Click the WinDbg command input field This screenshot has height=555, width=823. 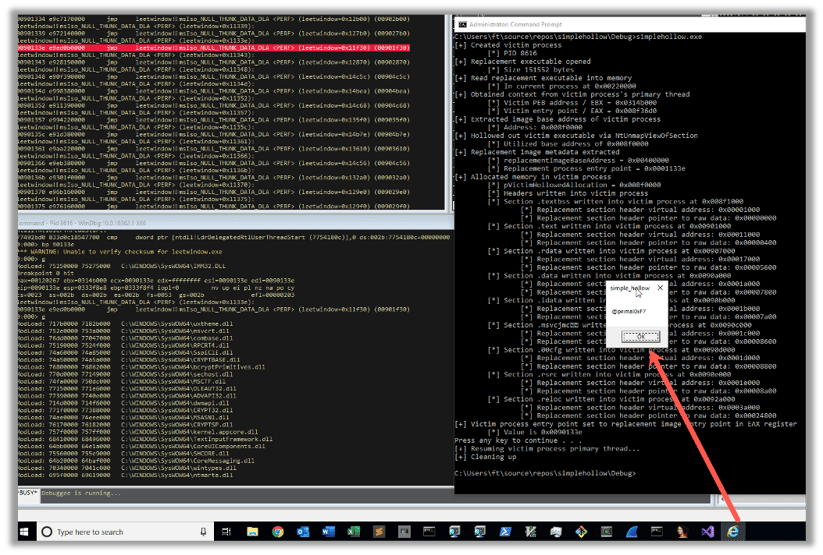[x=375, y=494]
